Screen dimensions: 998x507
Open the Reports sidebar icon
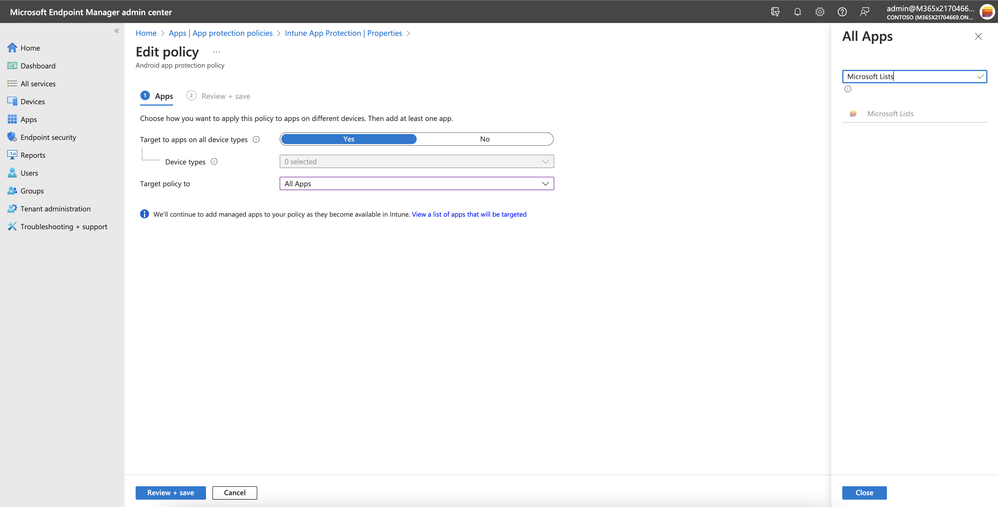click(12, 155)
